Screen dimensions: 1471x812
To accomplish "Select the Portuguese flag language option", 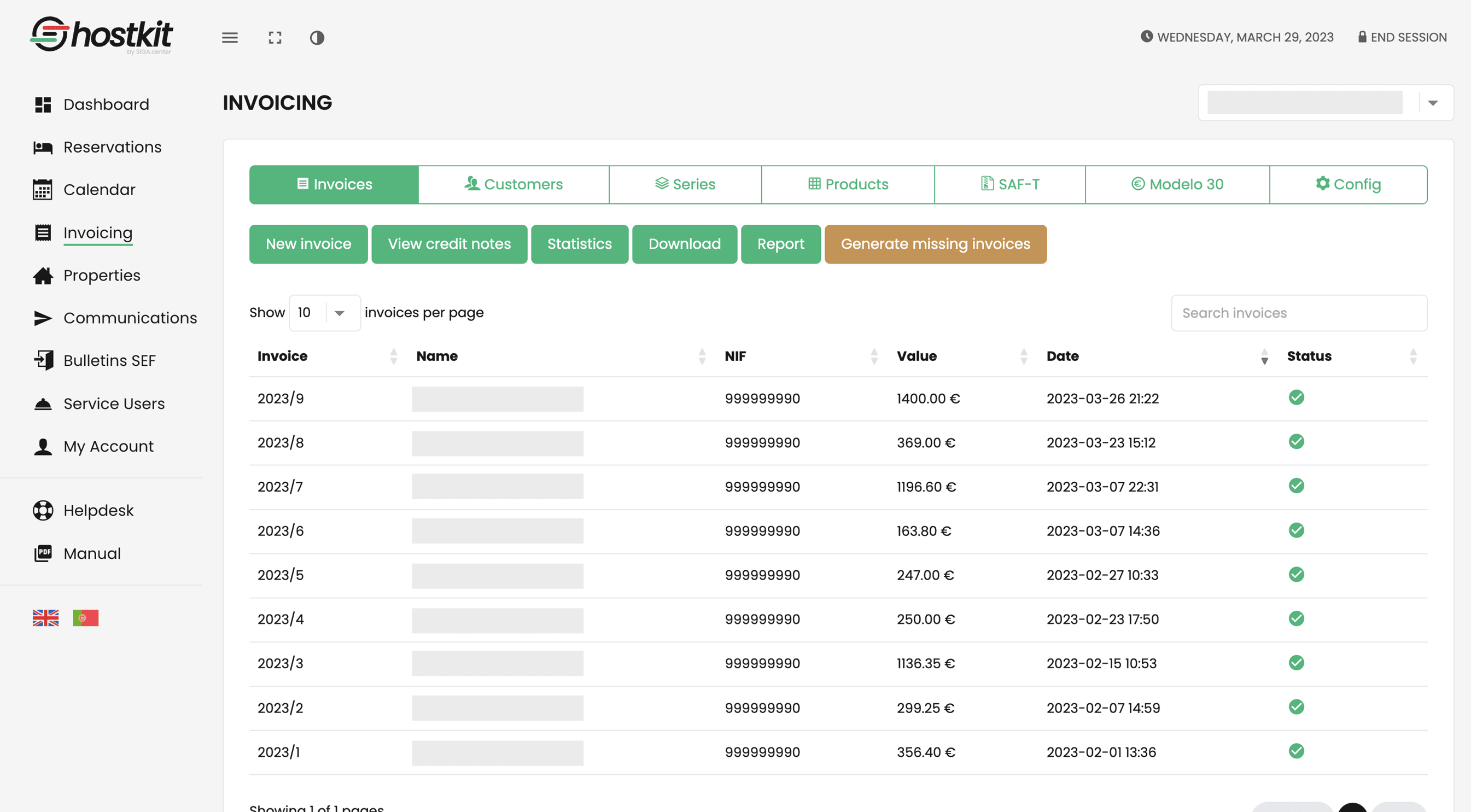I will (86, 617).
